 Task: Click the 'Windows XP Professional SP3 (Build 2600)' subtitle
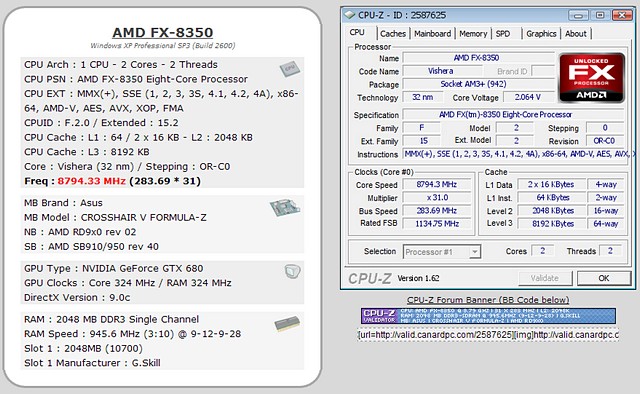click(162, 46)
